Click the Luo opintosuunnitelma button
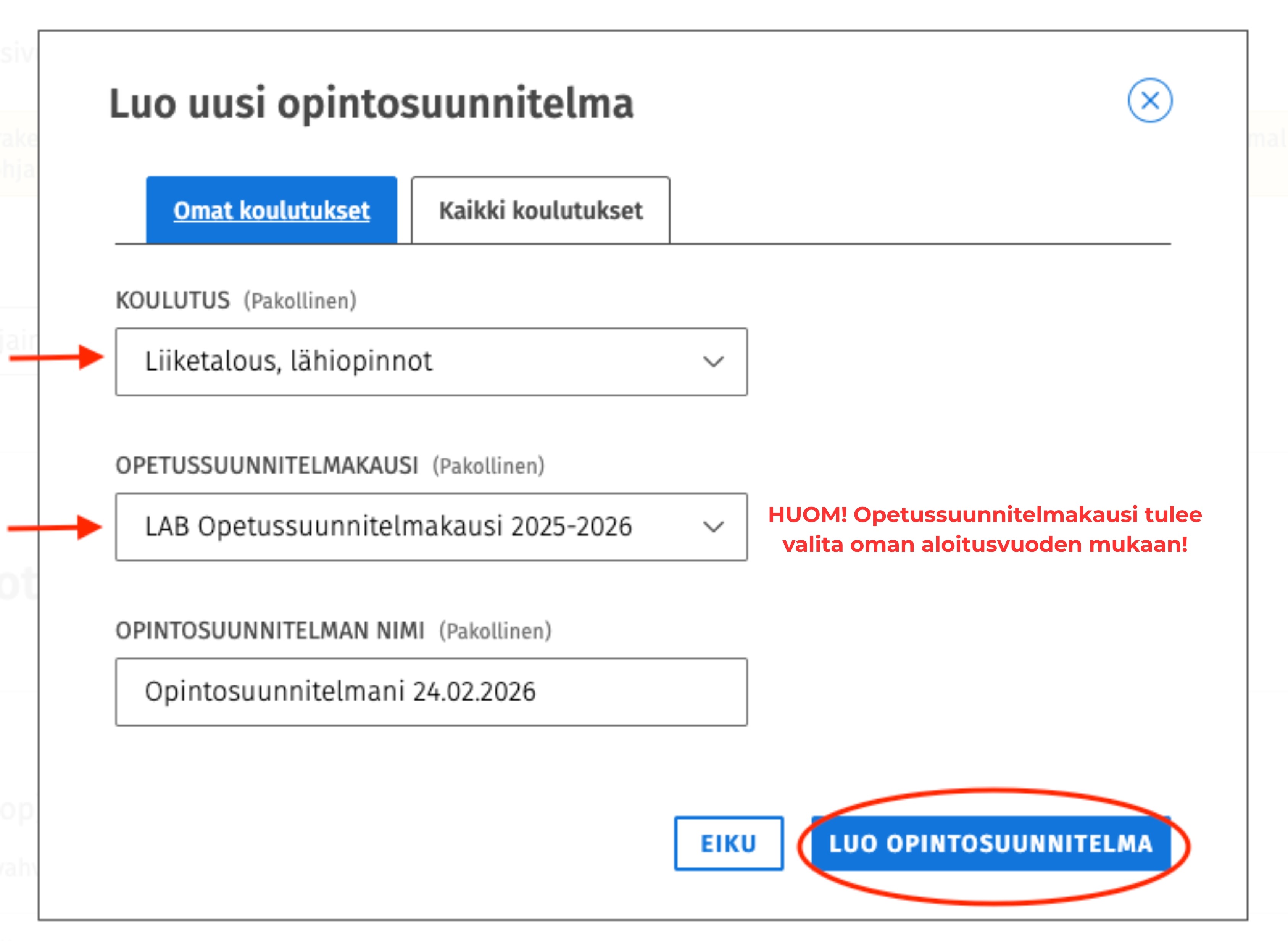The width and height of the screenshot is (1288, 941). (x=991, y=843)
